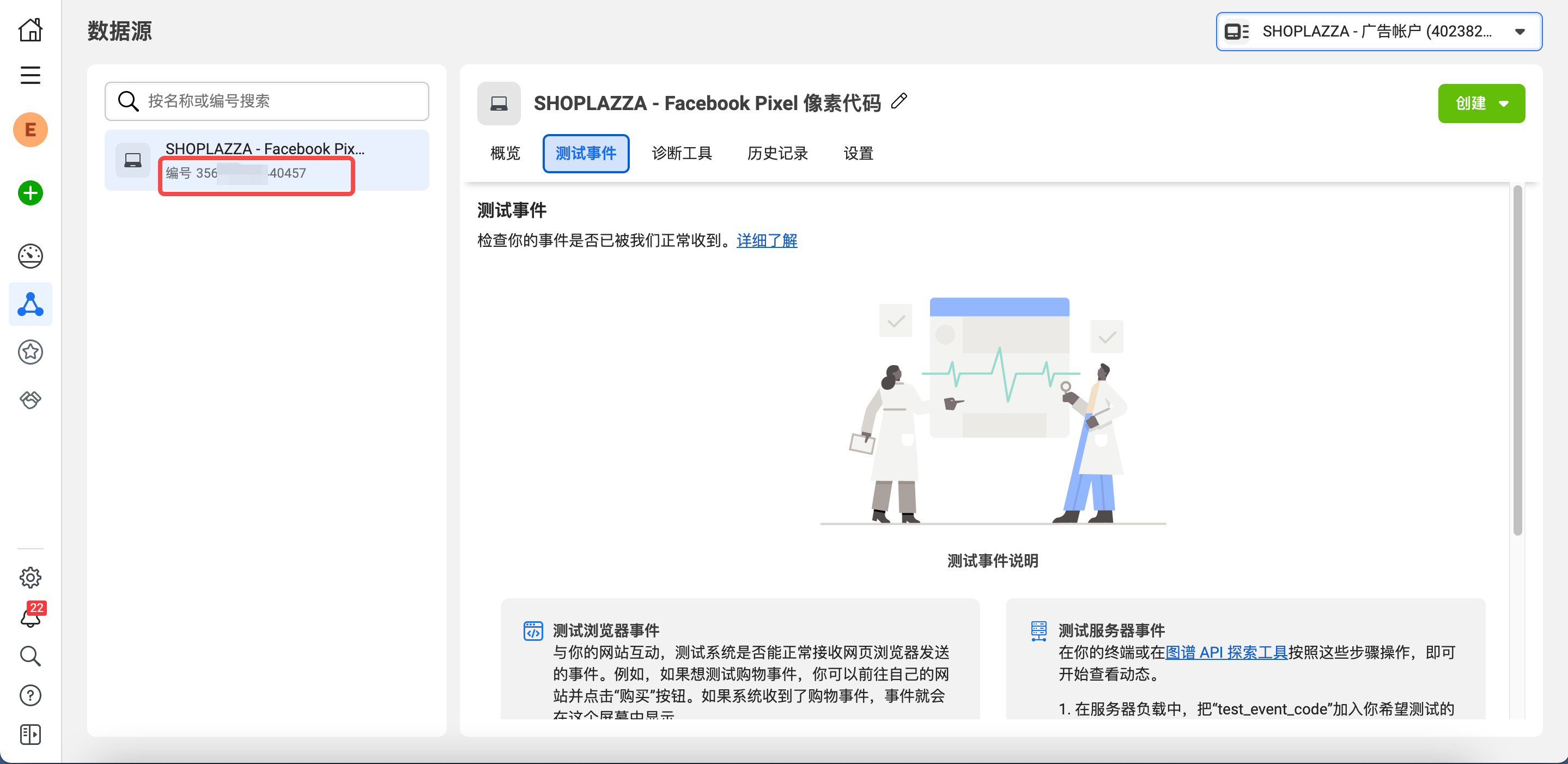Click the pixel laptop icon in header
Image resolution: width=1568 pixels, height=764 pixels.
coord(499,104)
